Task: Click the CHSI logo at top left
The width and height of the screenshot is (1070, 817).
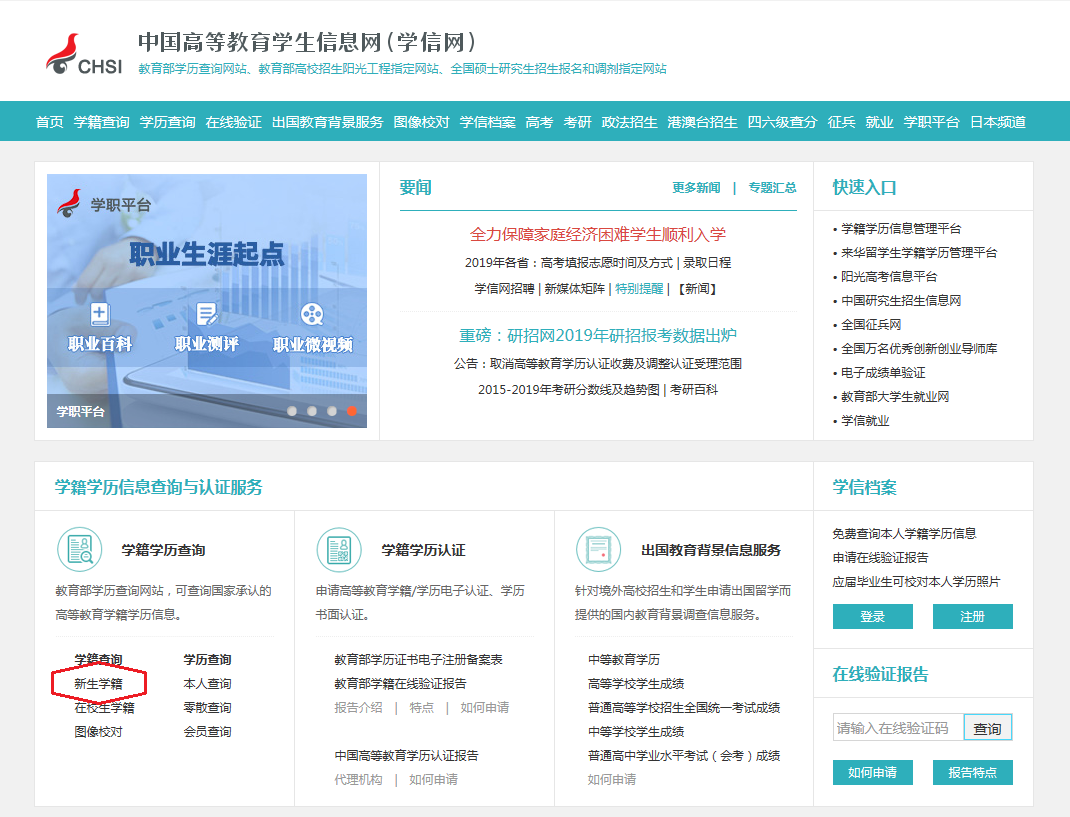Action: (x=84, y=55)
